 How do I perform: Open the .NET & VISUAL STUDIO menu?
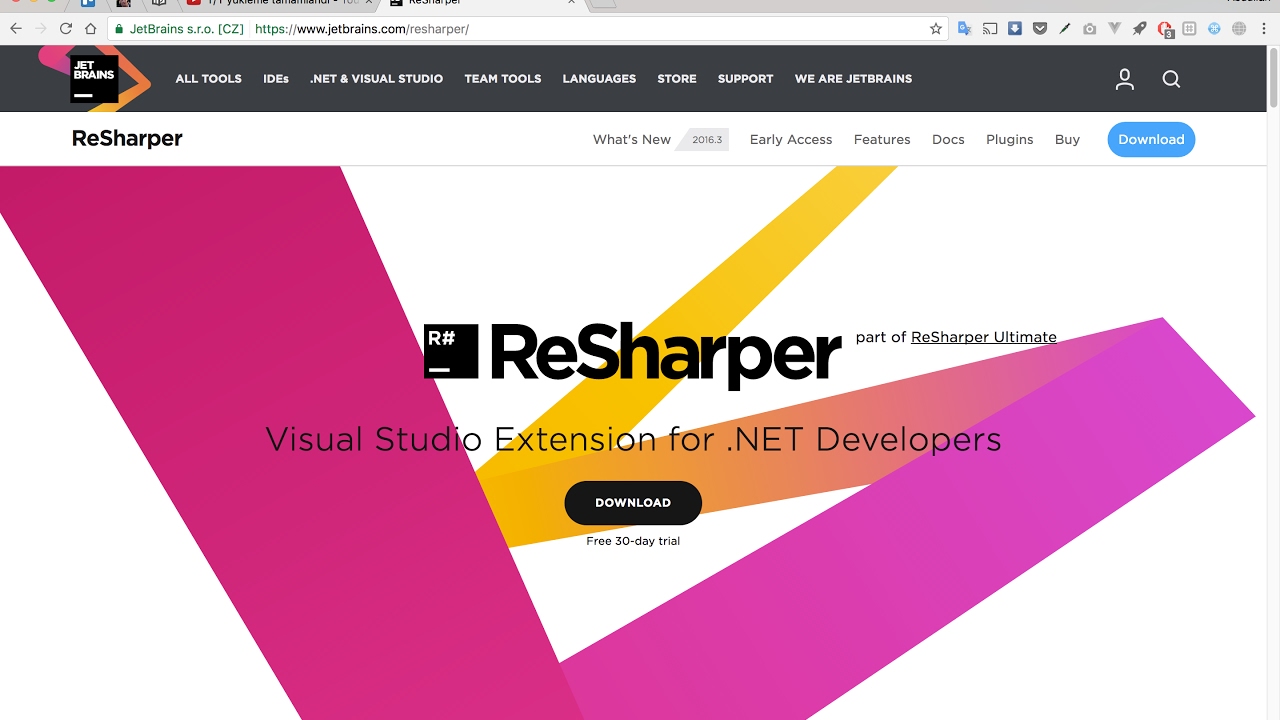376,79
